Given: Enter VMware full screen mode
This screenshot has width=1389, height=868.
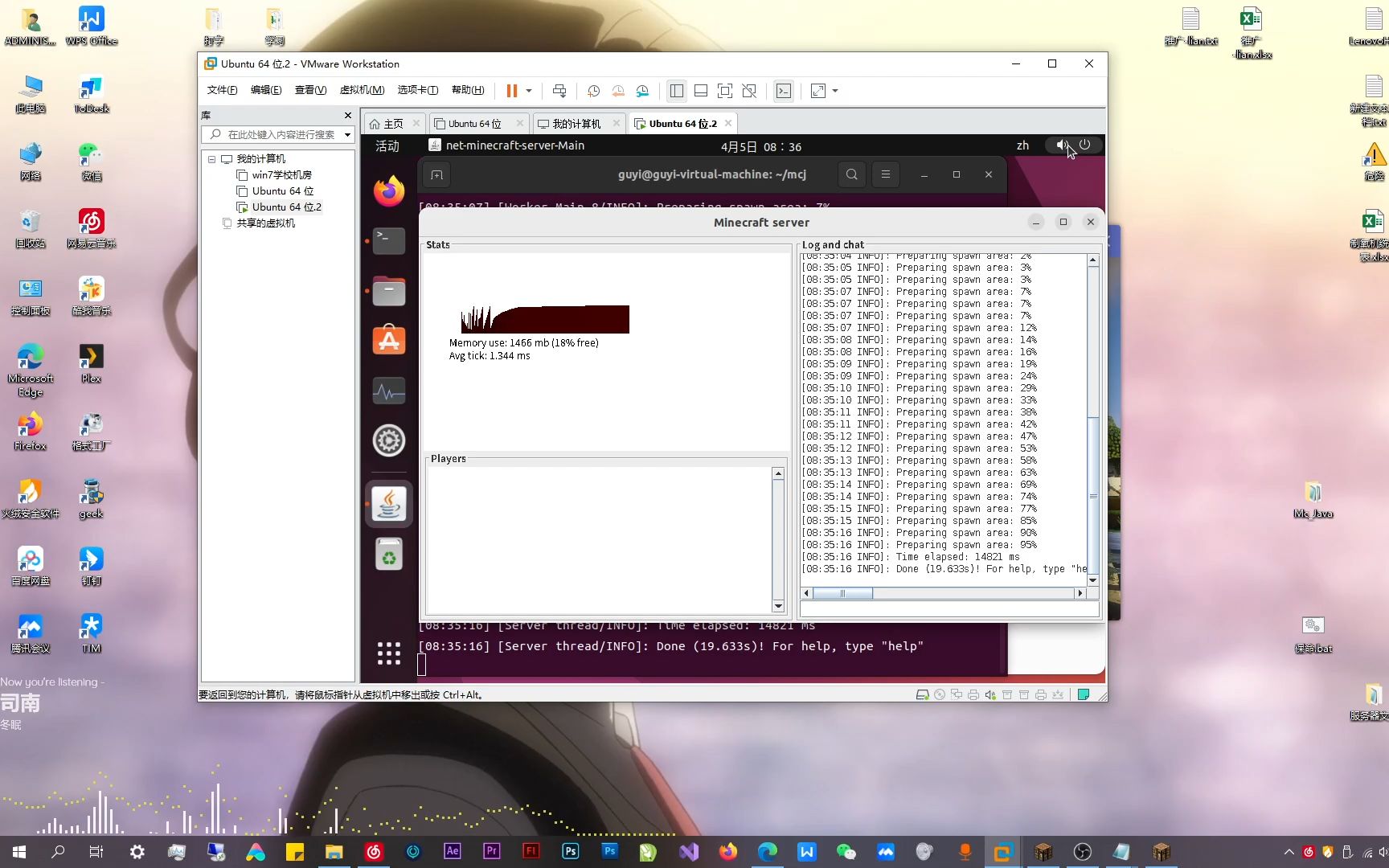Looking at the screenshot, I should click(x=725, y=91).
